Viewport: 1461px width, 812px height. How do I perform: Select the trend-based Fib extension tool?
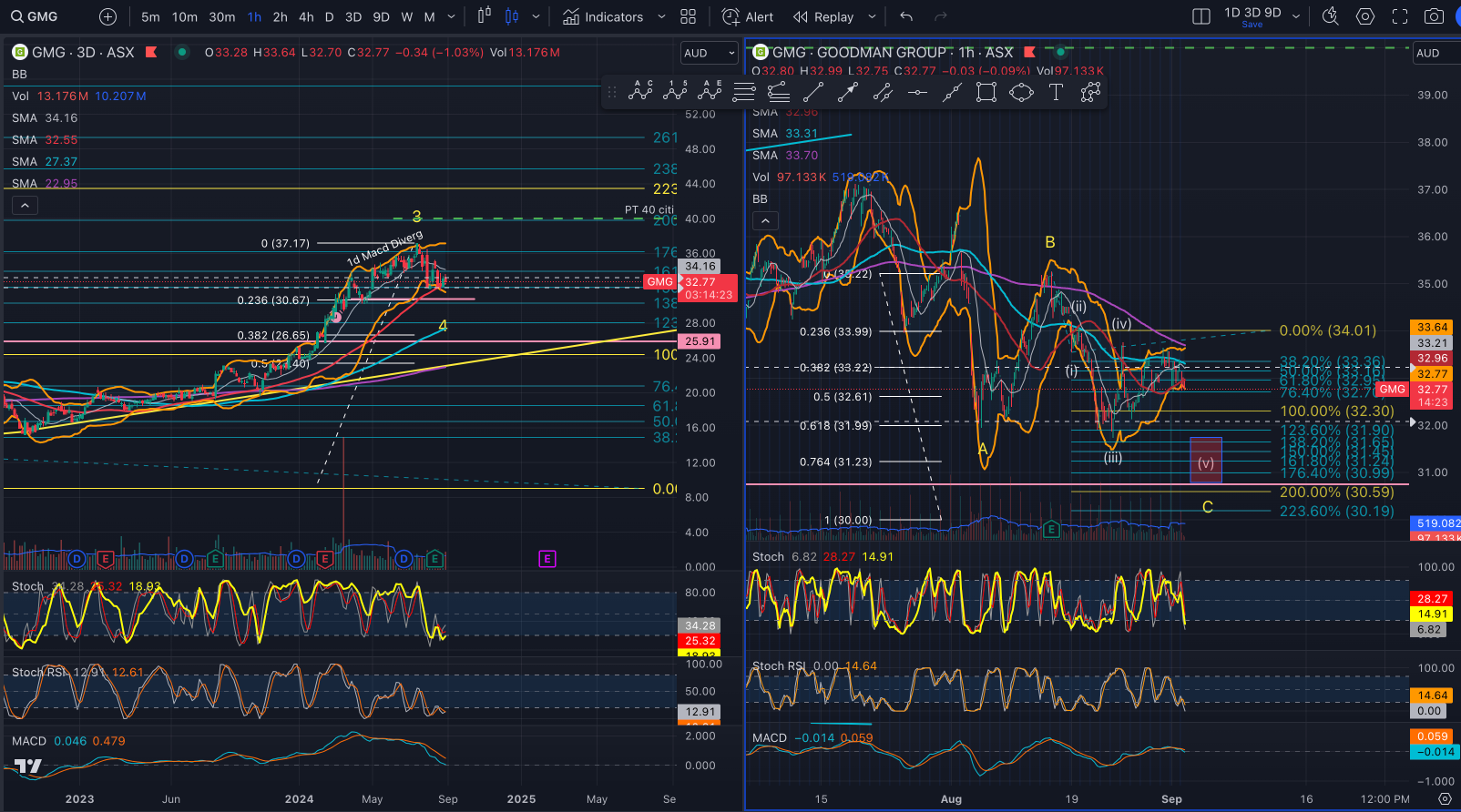coord(779,91)
